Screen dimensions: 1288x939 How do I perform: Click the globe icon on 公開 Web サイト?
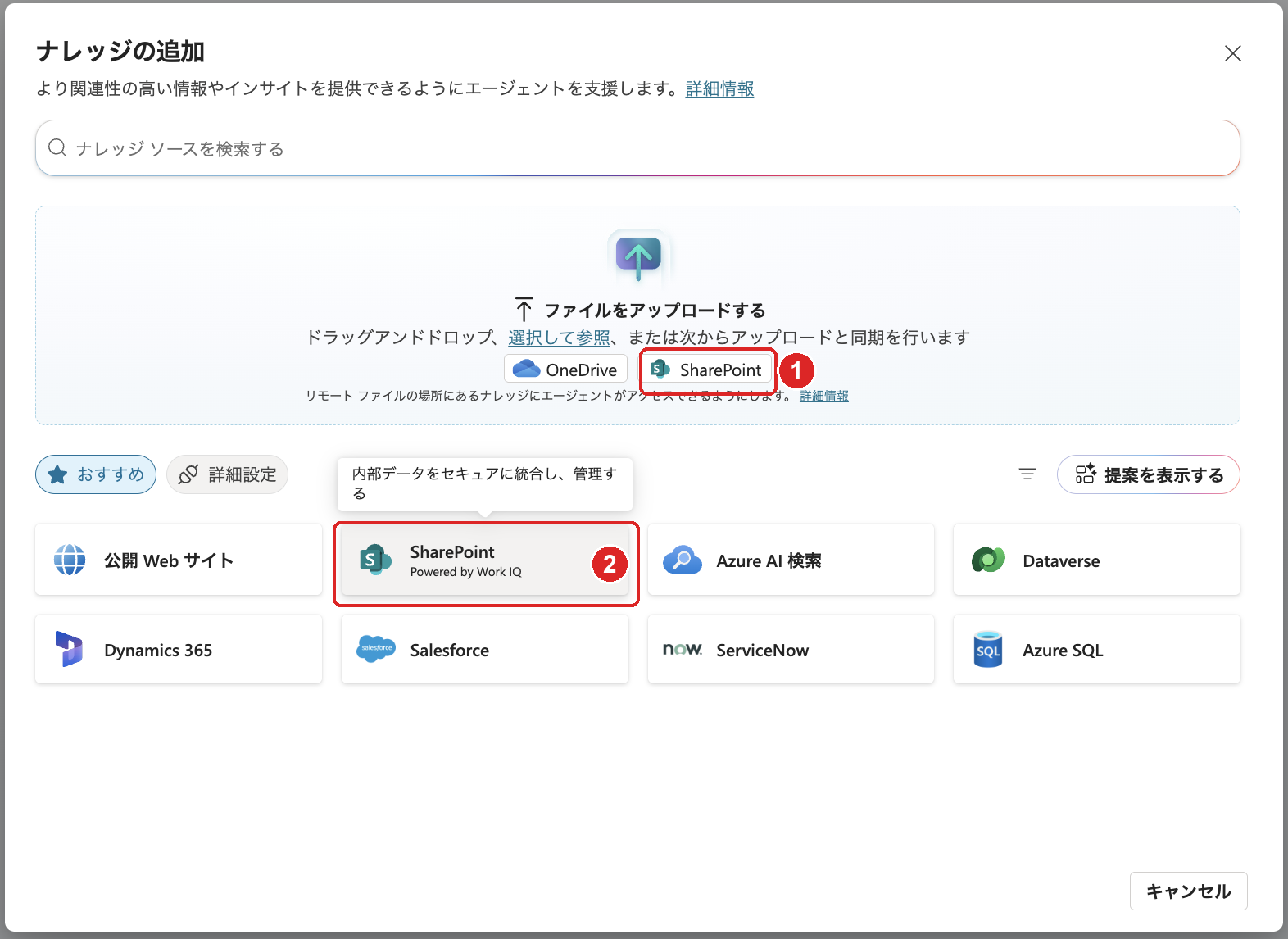coord(70,560)
